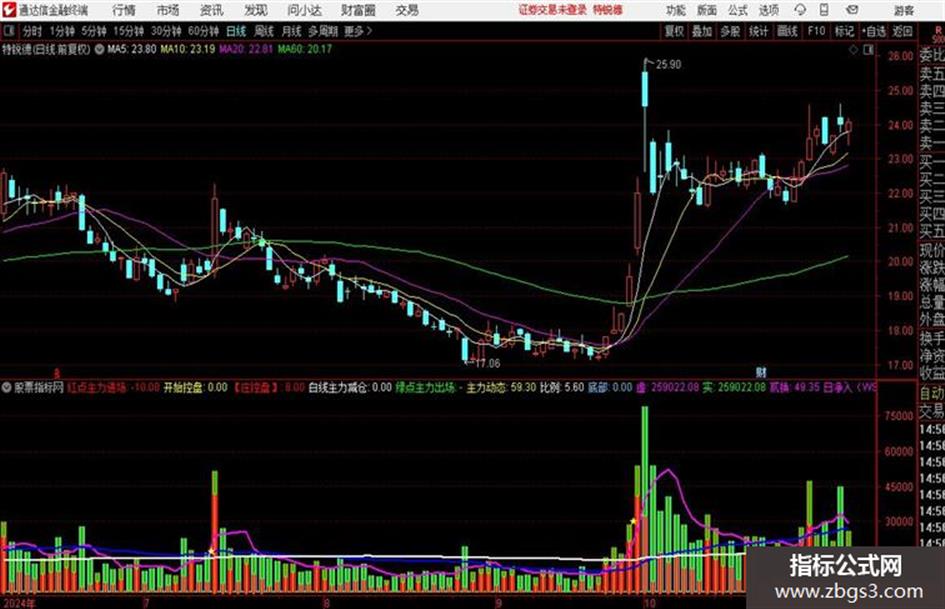This screenshot has height=609, width=945.
Task: Click the 25.90 high price marker
Action: pos(668,65)
